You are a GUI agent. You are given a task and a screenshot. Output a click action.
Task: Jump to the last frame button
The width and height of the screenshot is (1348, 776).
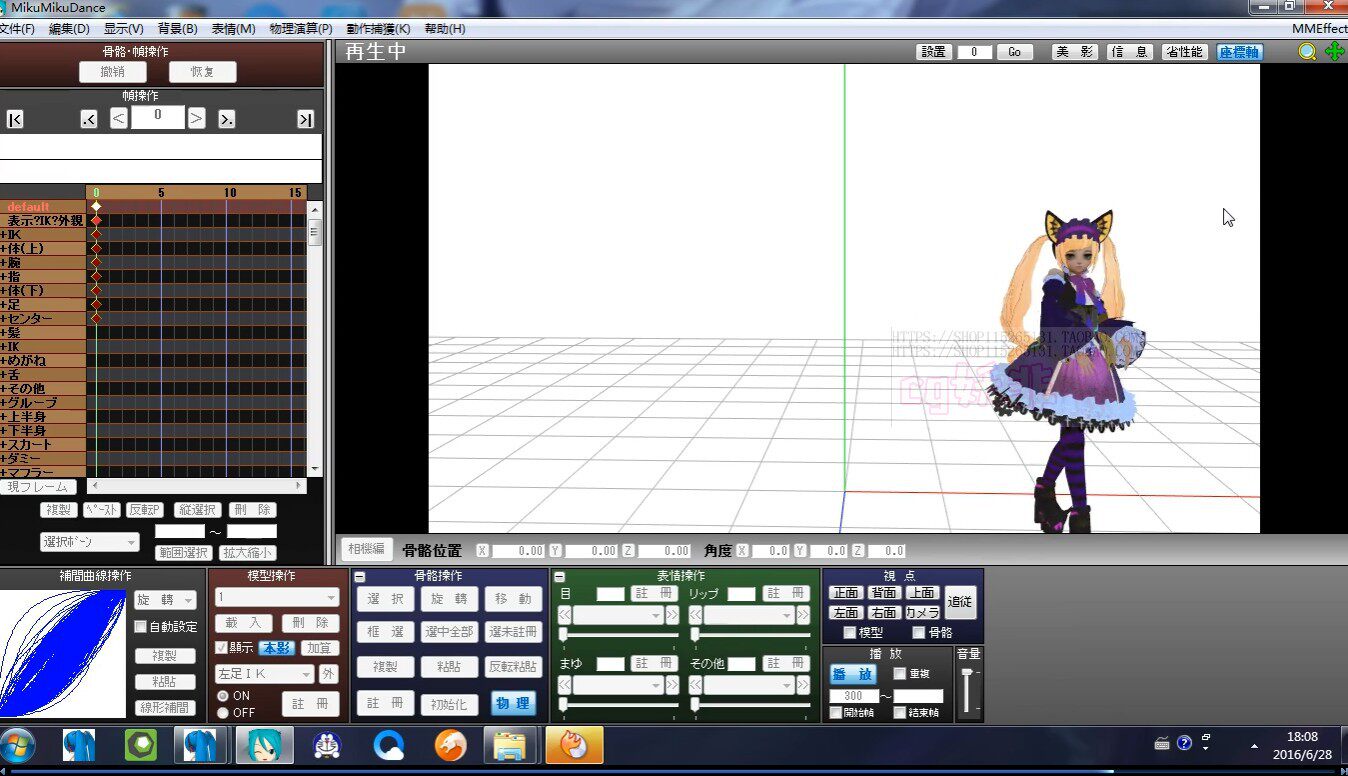point(306,119)
